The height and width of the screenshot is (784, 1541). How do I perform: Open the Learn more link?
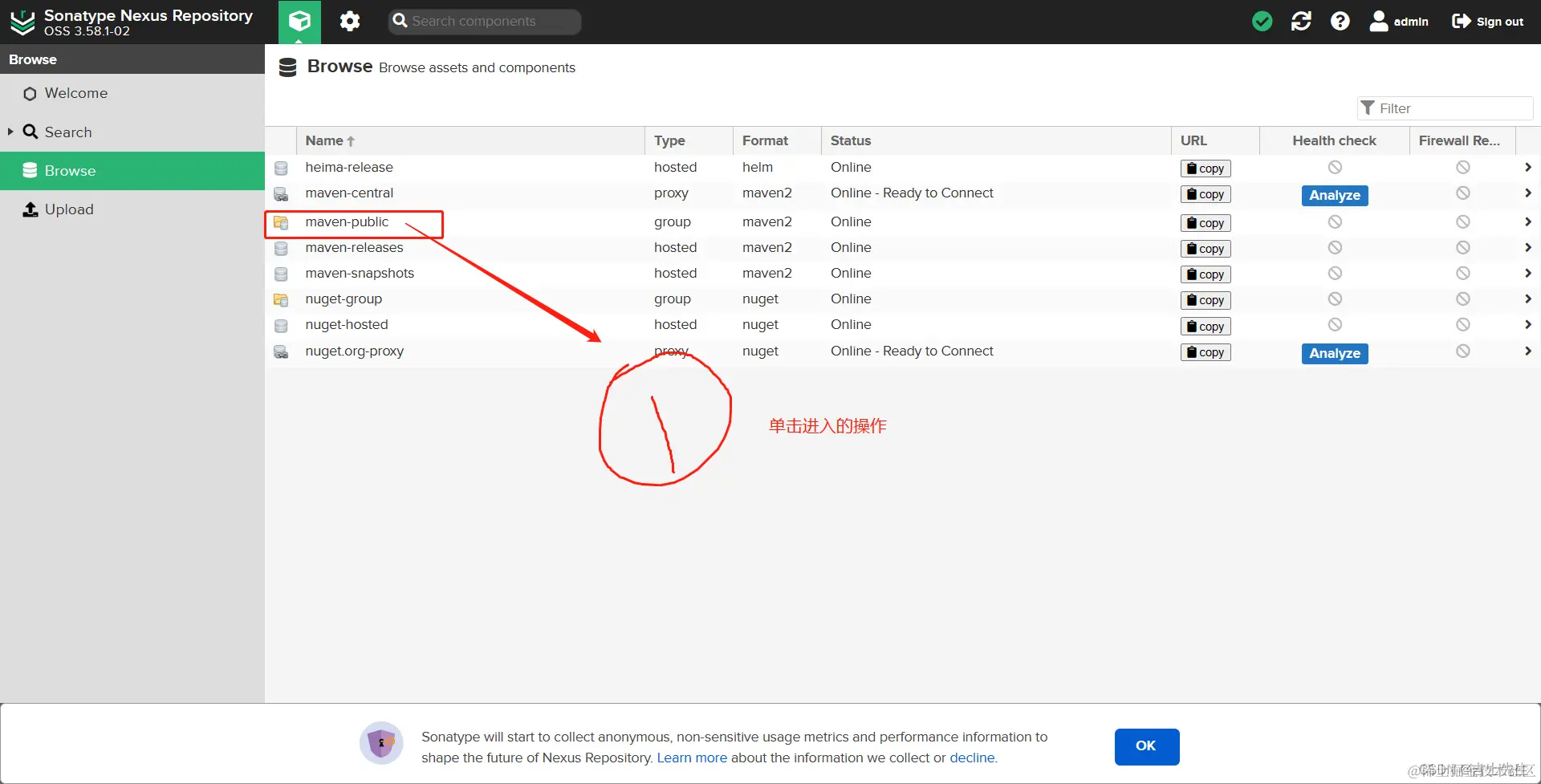(692, 758)
